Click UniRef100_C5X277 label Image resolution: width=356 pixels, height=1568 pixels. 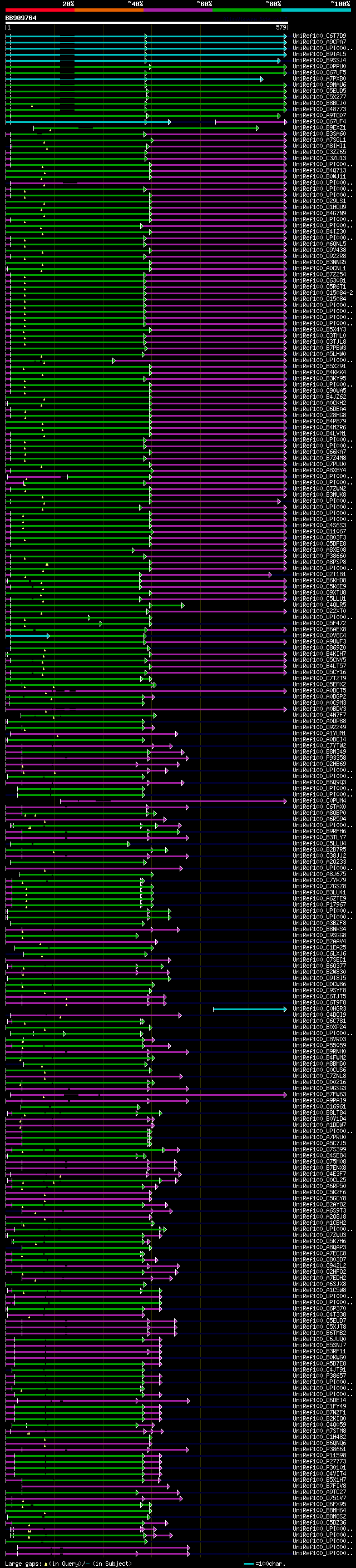tap(319, 97)
